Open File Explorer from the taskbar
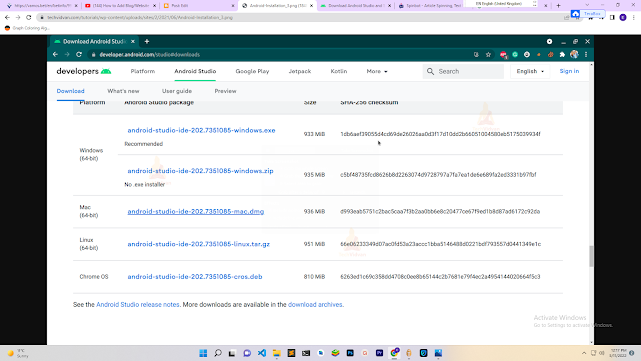Viewport: 641px width, 361px height. (277, 353)
